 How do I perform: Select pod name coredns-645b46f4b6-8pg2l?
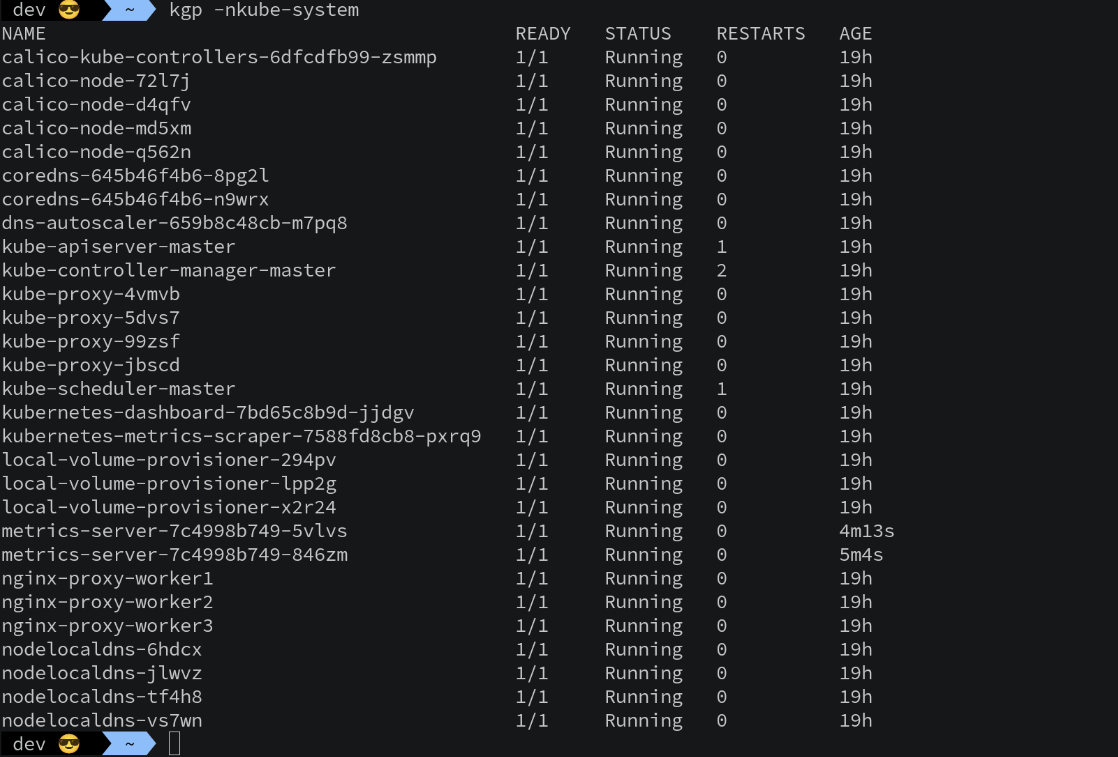point(135,176)
